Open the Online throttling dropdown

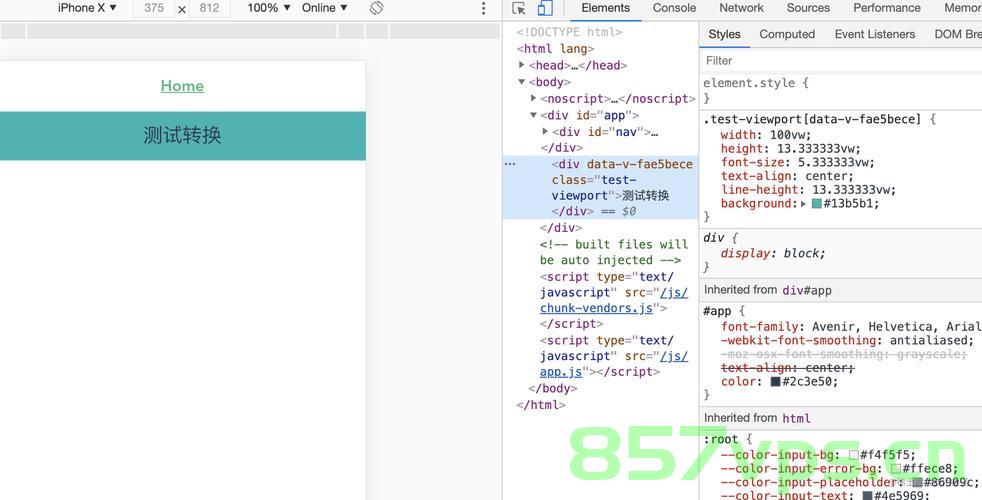click(x=324, y=8)
